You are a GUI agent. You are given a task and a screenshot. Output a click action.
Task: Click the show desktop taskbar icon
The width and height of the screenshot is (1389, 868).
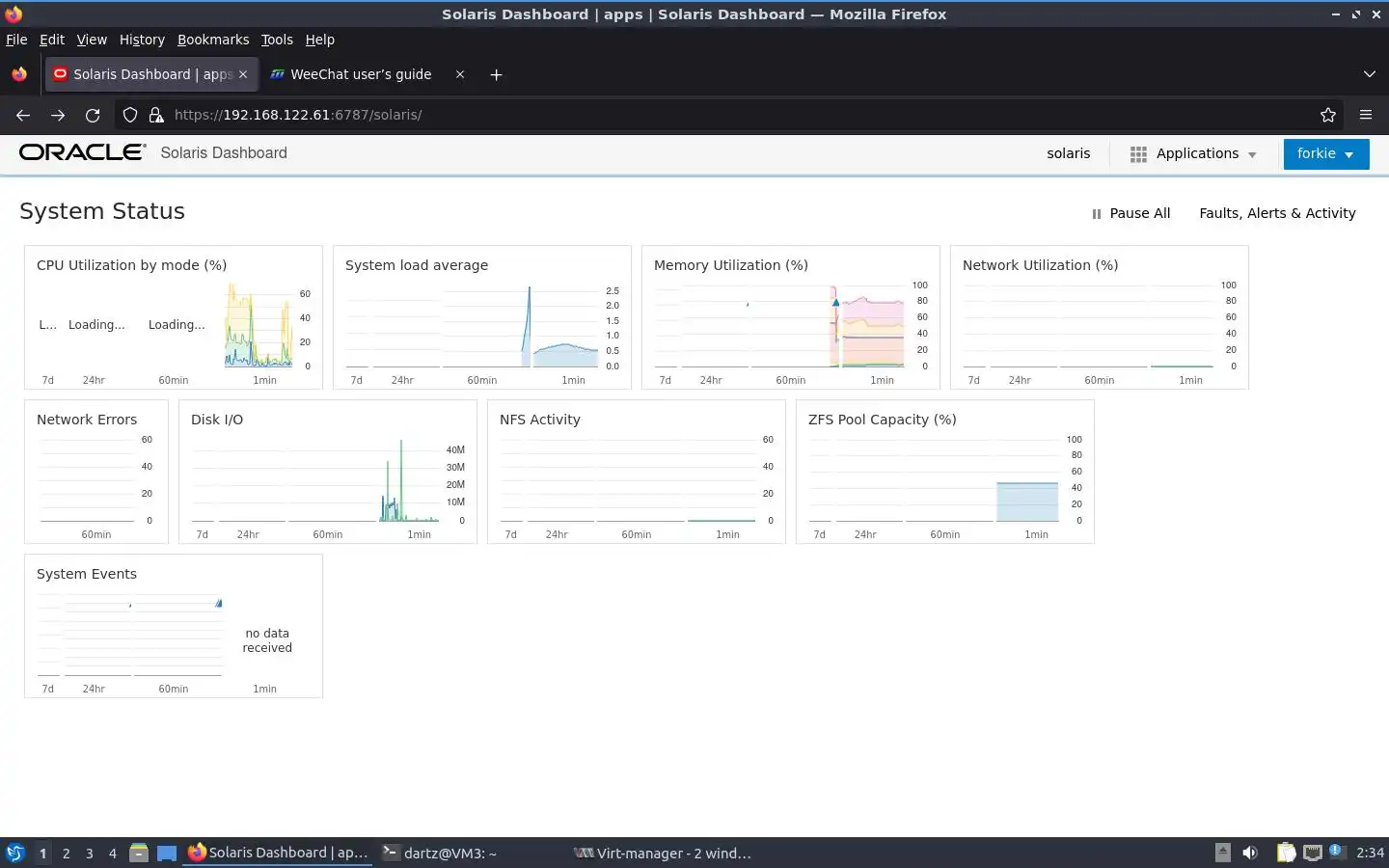[167, 853]
